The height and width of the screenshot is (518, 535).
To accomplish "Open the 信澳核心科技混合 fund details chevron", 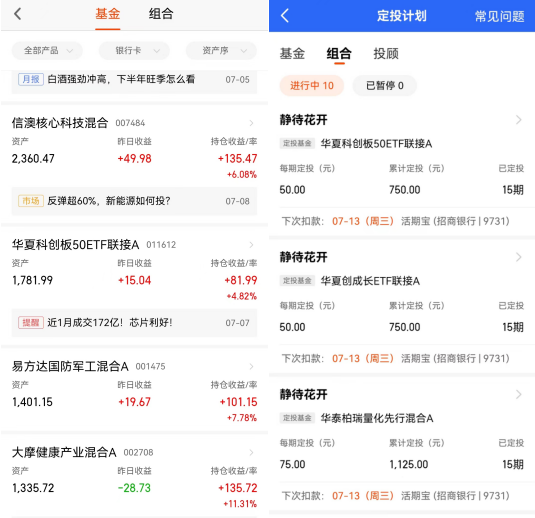I will click(x=251, y=123).
